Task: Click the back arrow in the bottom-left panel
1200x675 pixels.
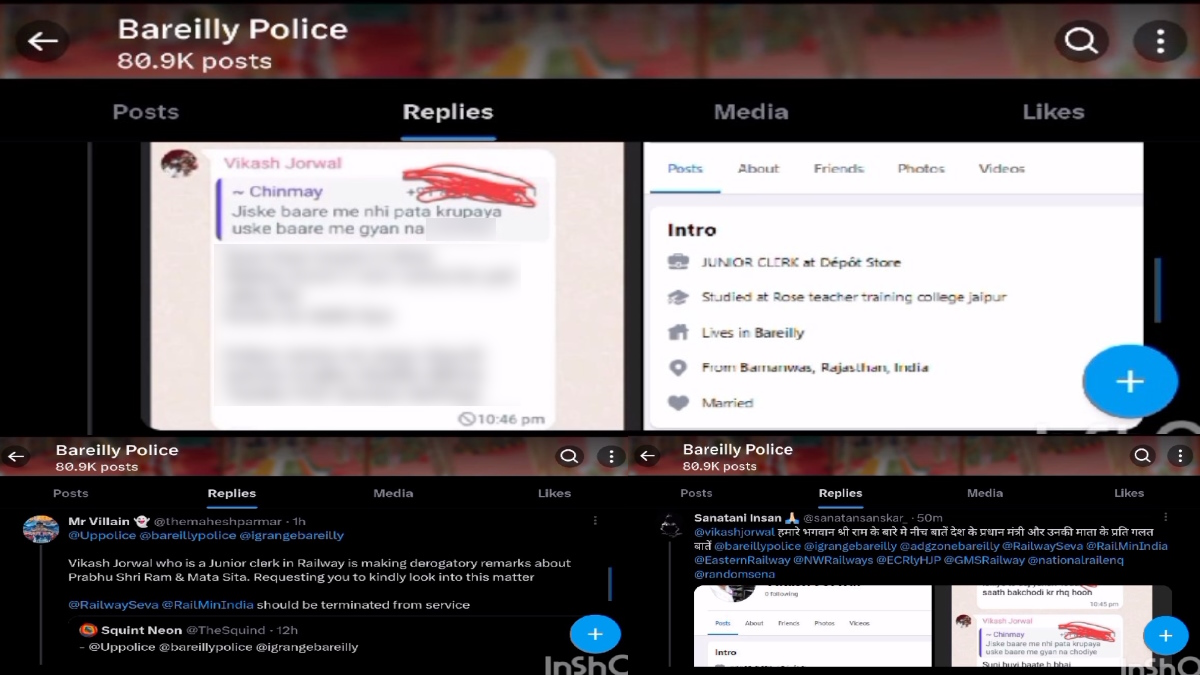Action: pos(17,457)
